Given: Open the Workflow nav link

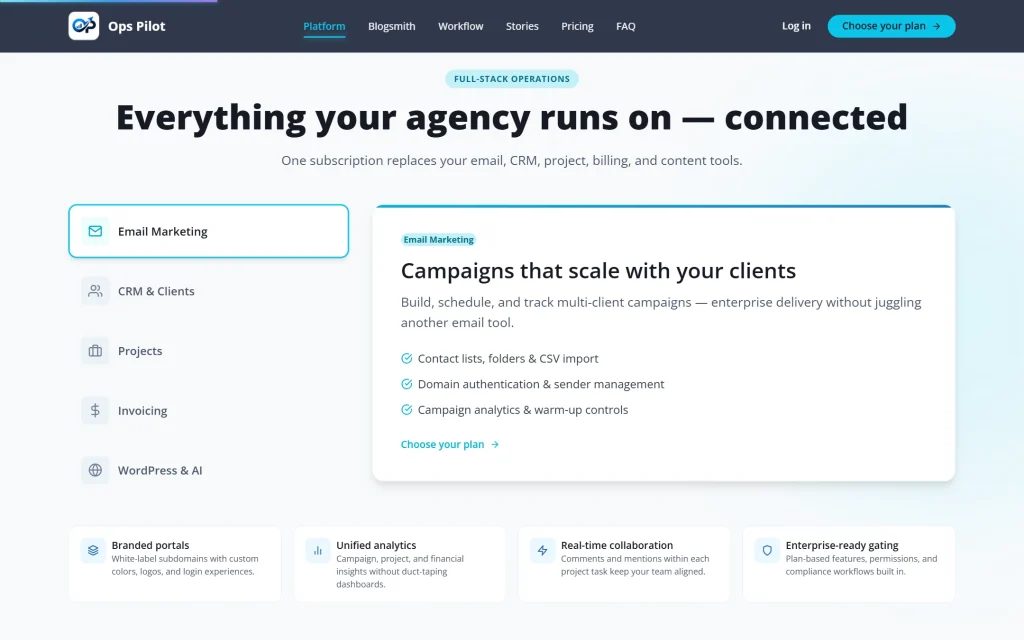Looking at the screenshot, I should 460,26.
